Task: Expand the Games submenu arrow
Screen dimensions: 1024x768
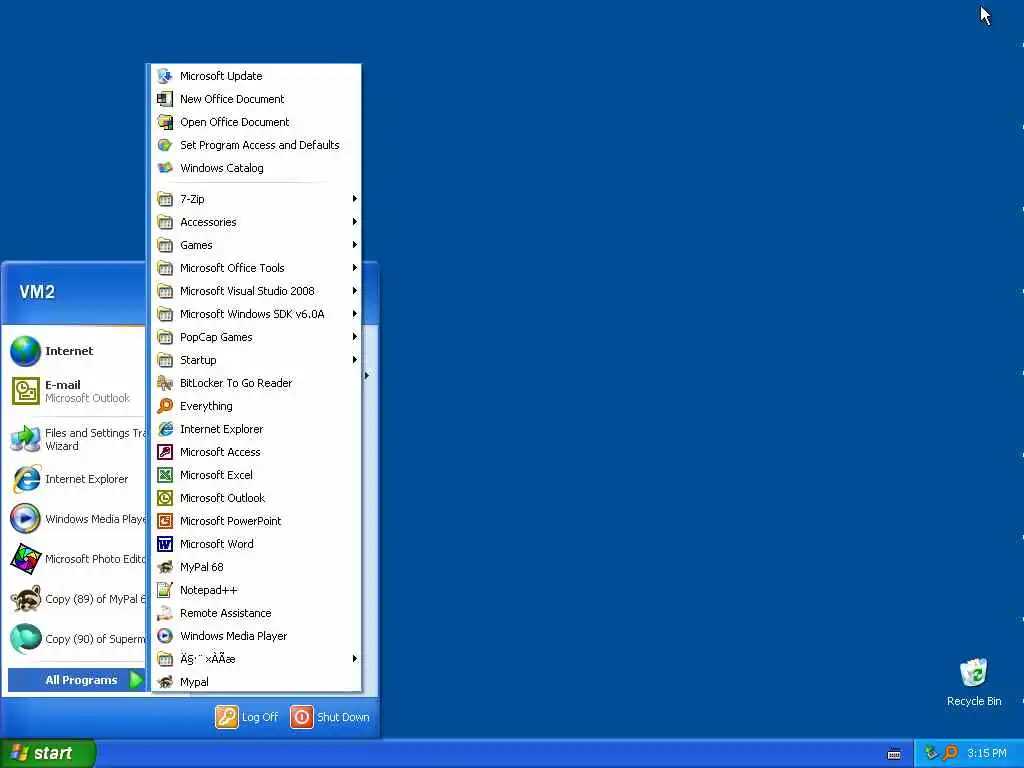Action: pos(355,245)
